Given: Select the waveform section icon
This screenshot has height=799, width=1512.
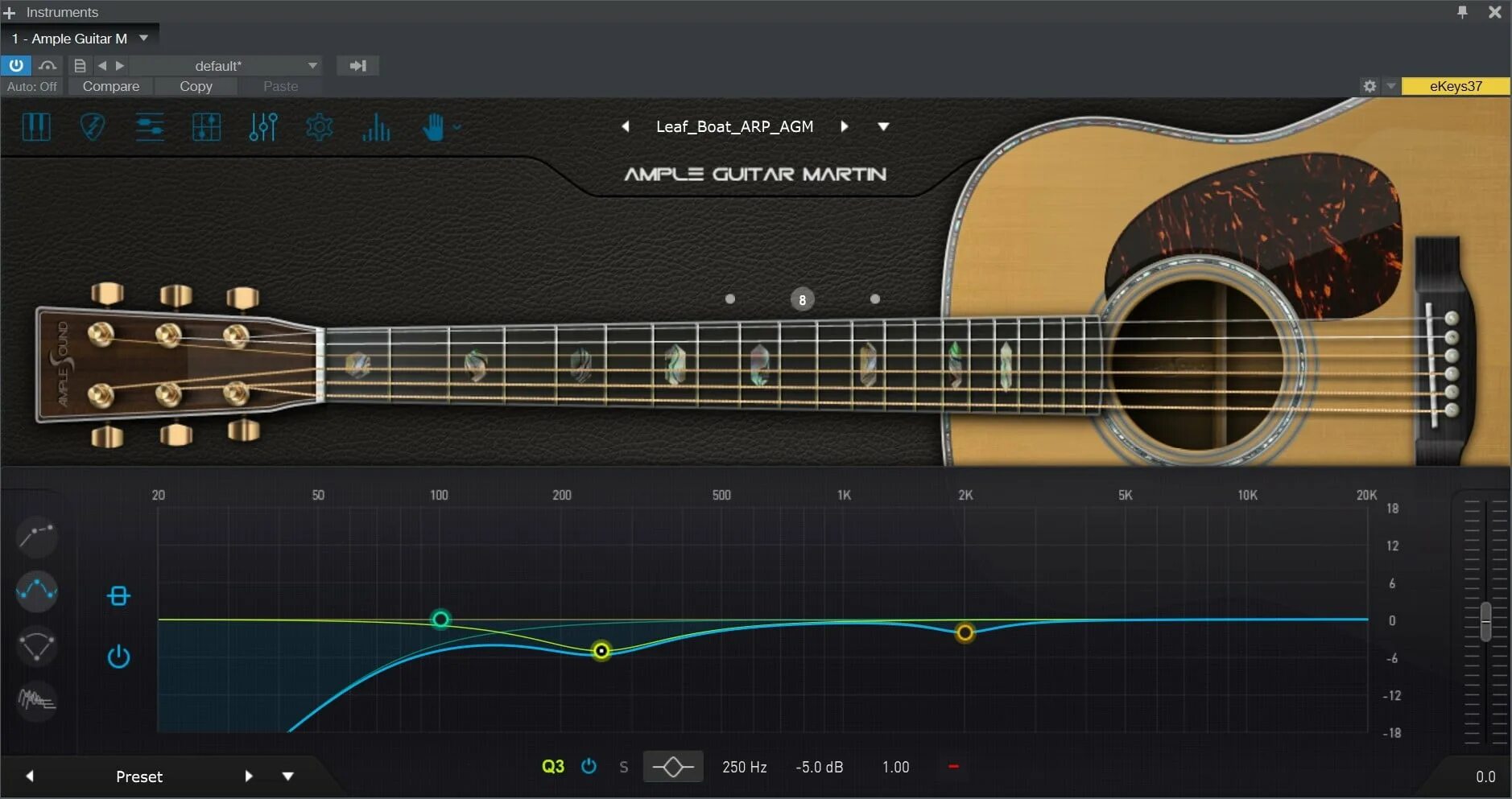Looking at the screenshot, I should [x=37, y=700].
